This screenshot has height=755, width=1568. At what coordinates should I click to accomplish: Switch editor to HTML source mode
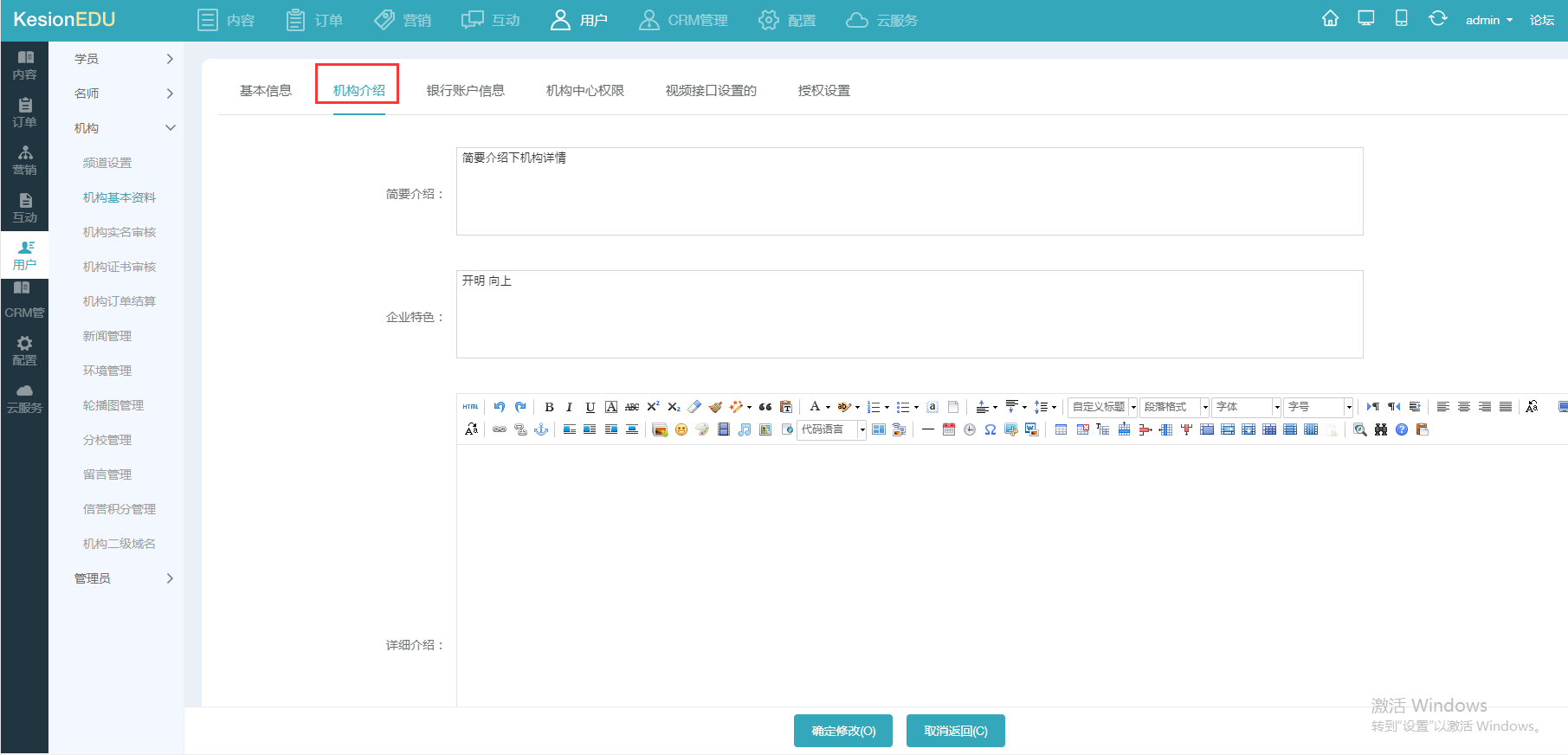[470, 407]
